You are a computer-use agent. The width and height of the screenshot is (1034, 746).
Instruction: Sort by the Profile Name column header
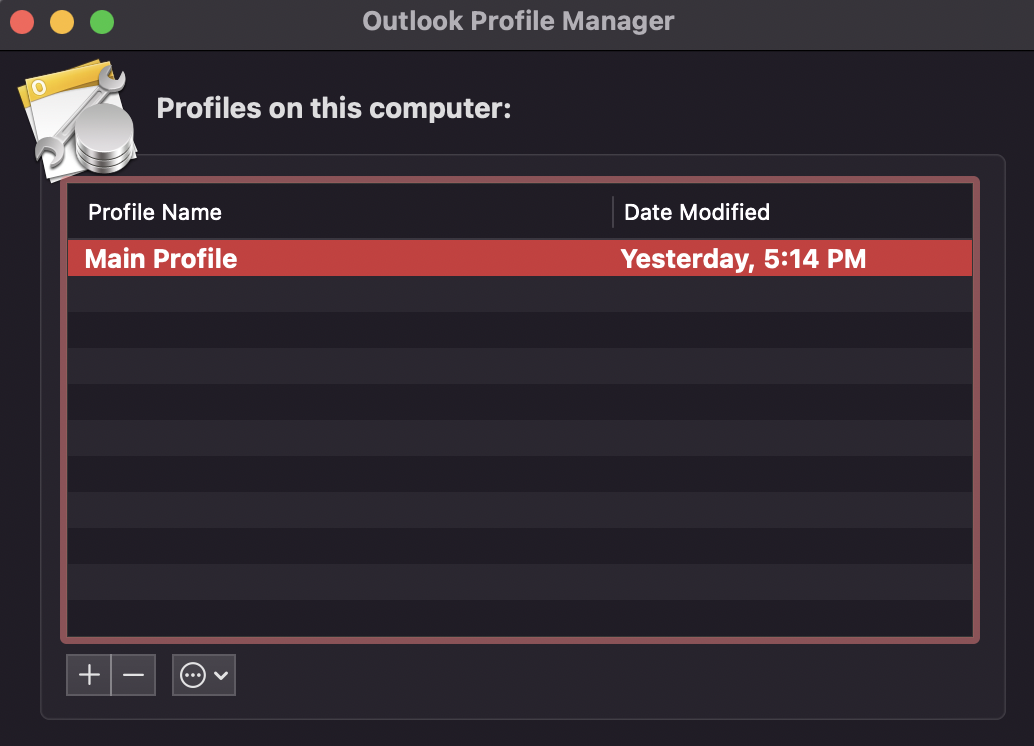click(155, 212)
